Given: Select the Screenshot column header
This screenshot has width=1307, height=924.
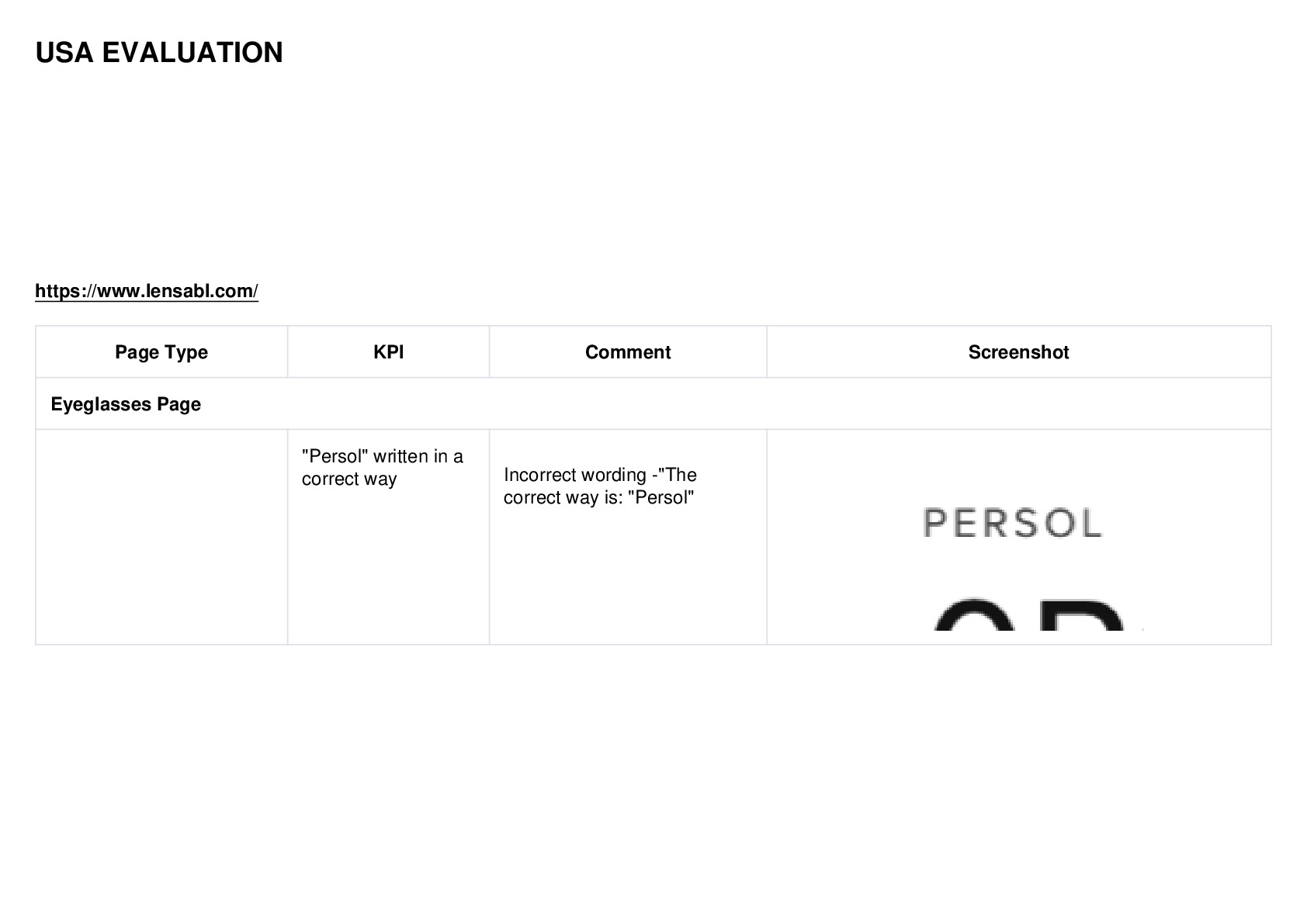Looking at the screenshot, I should tap(1018, 352).
